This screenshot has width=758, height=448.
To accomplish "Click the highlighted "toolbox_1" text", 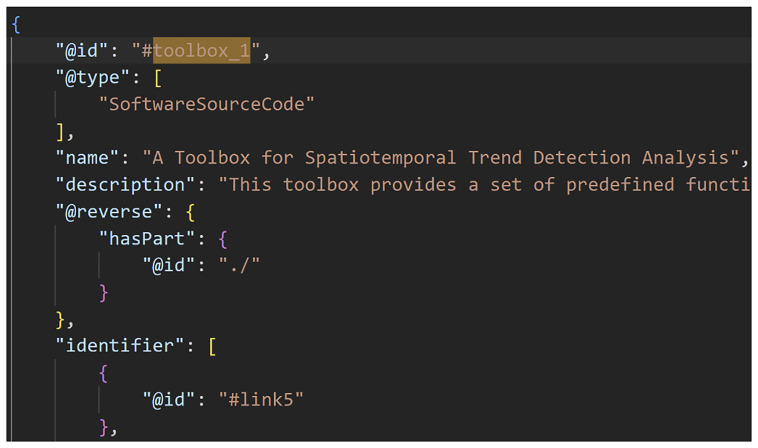I will pos(202,51).
